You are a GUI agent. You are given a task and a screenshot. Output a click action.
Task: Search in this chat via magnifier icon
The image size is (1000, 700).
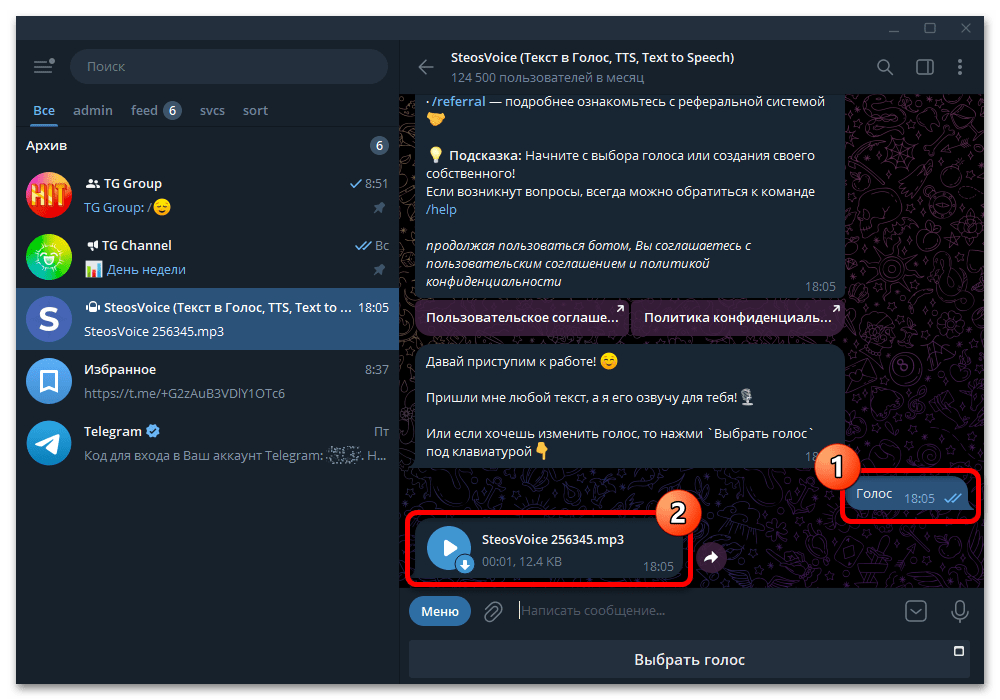click(x=885, y=67)
